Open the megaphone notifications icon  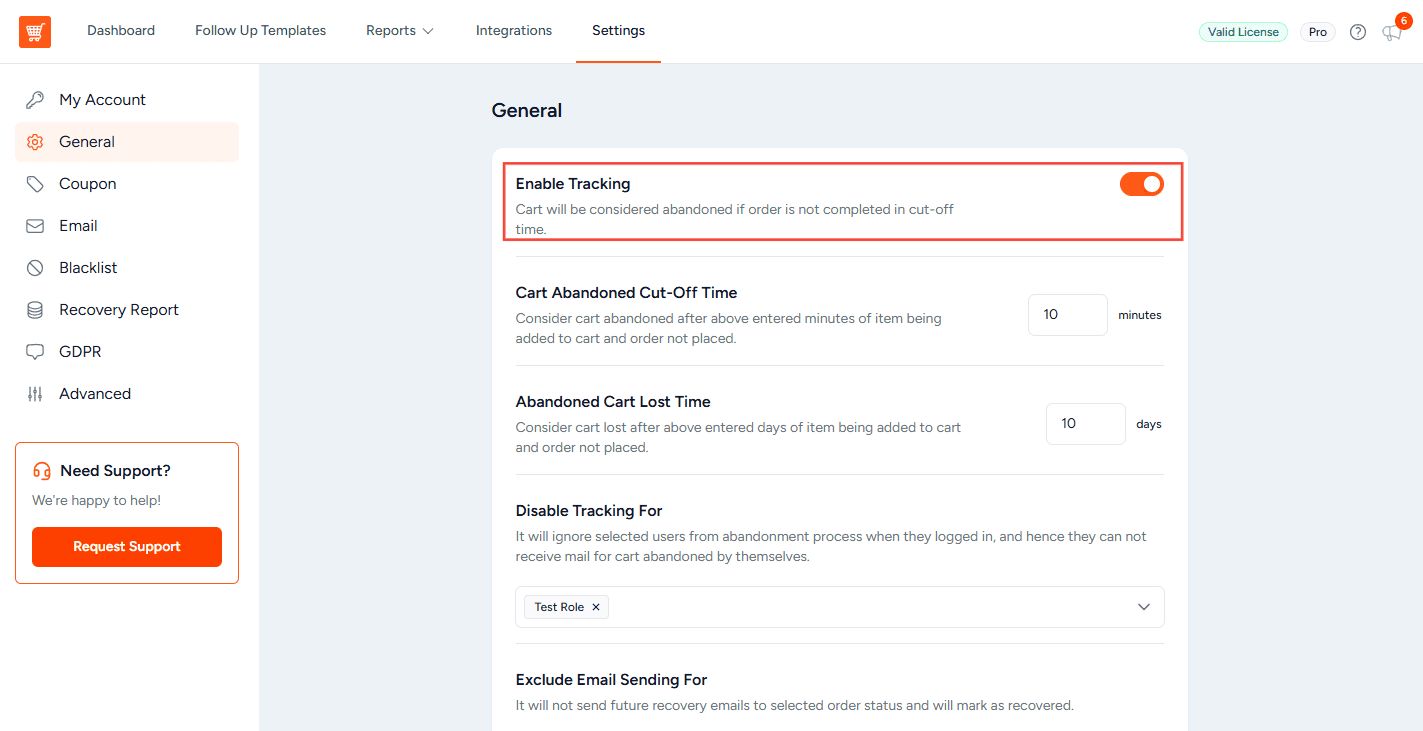1391,33
